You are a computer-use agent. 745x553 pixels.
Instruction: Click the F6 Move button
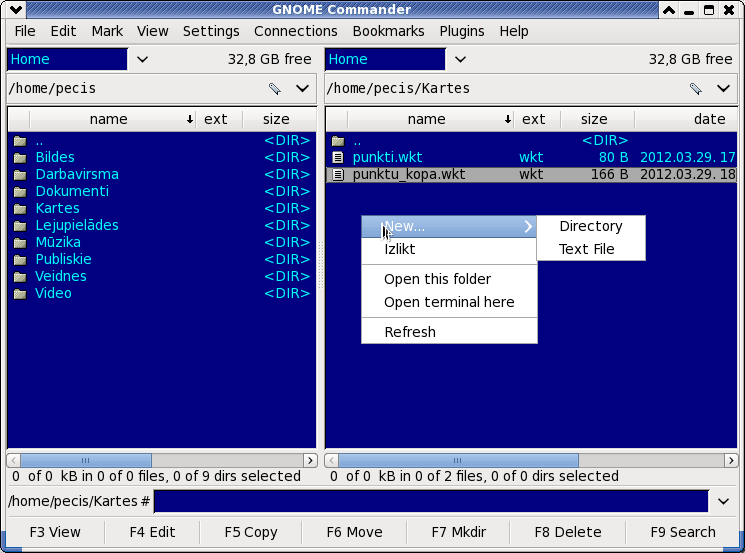tap(354, 532)
